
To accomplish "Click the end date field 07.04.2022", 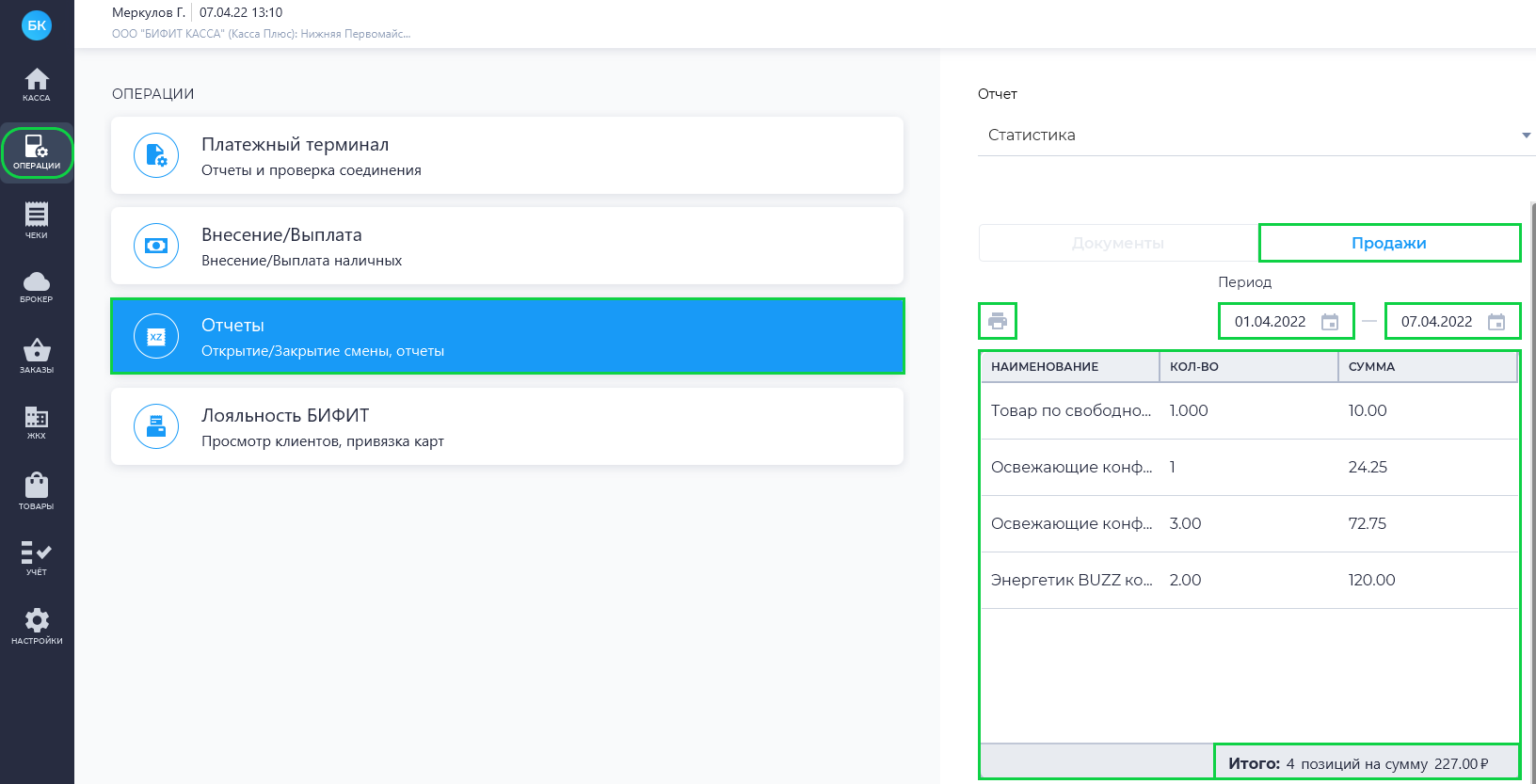I will [1452, 321].
